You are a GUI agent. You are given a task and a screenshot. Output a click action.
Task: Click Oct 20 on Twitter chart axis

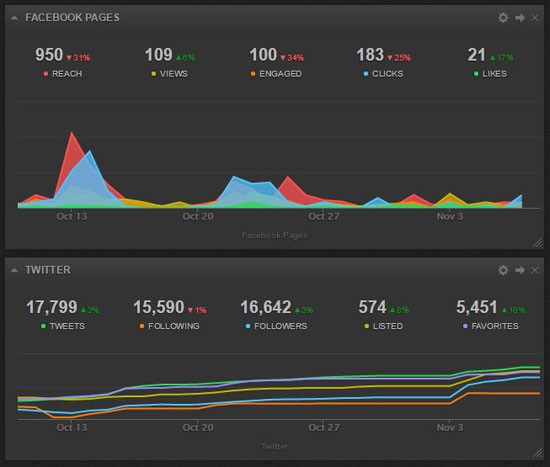pos(198,427)
